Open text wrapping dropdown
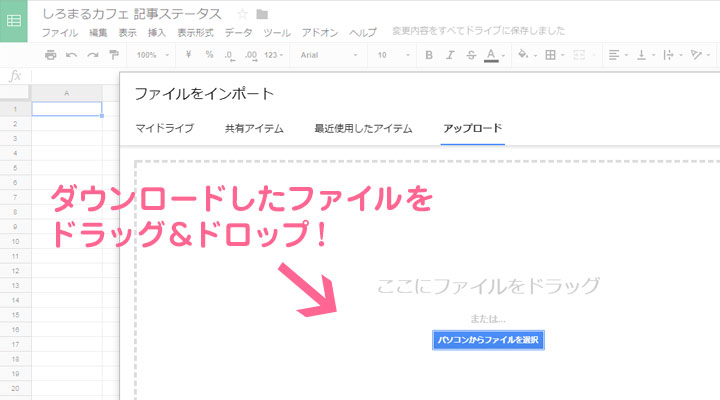 (x=672, y=55)
